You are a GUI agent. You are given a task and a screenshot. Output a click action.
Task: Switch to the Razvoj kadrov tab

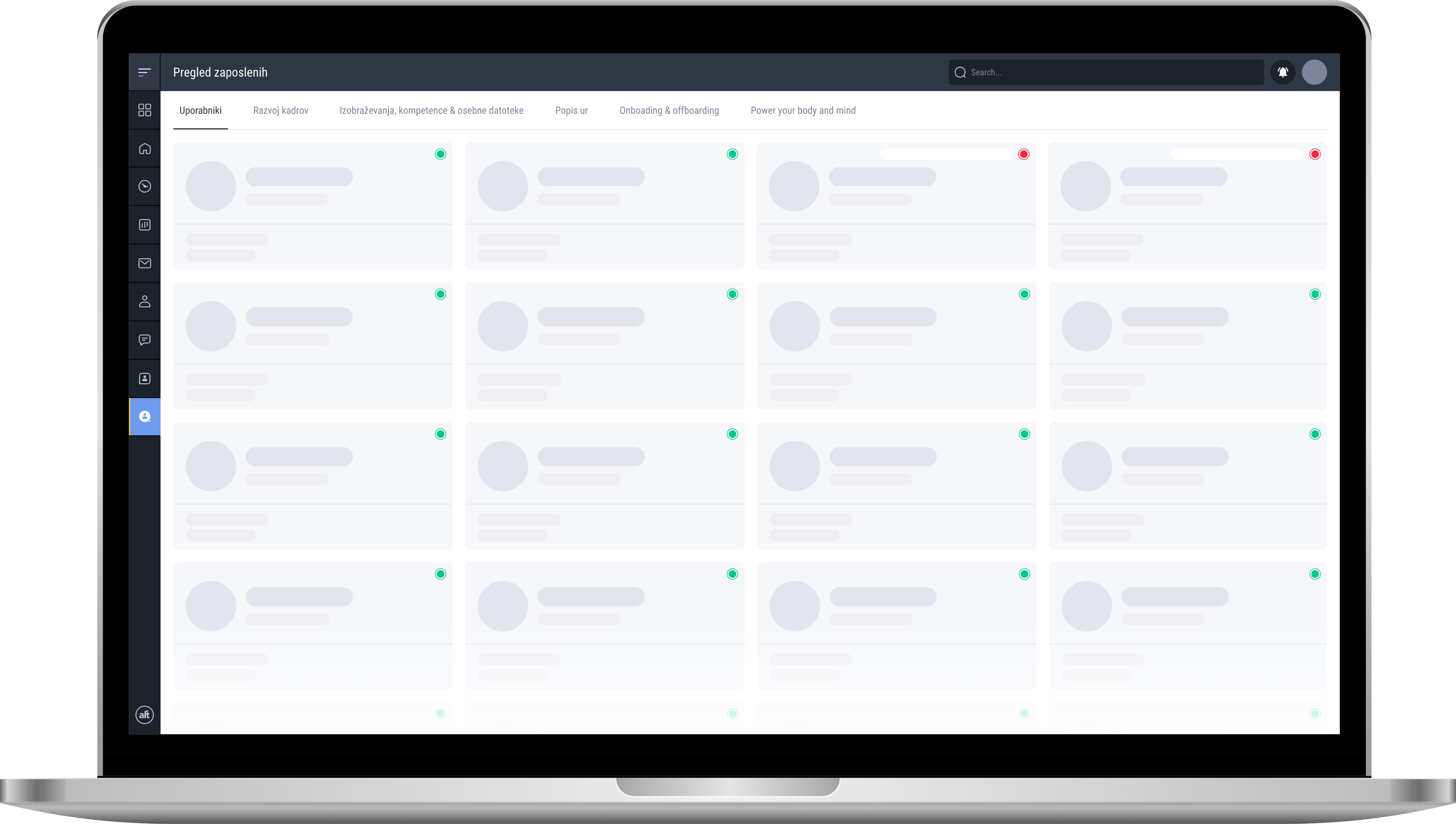click(x=281, y=111)
